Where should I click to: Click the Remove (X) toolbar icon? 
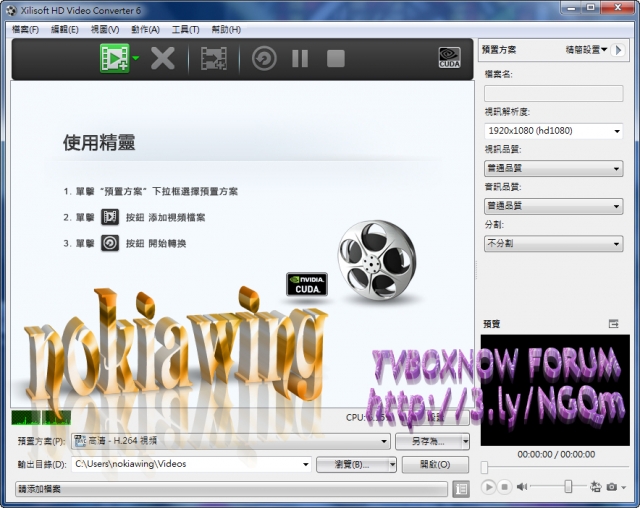tap(162, 59)
